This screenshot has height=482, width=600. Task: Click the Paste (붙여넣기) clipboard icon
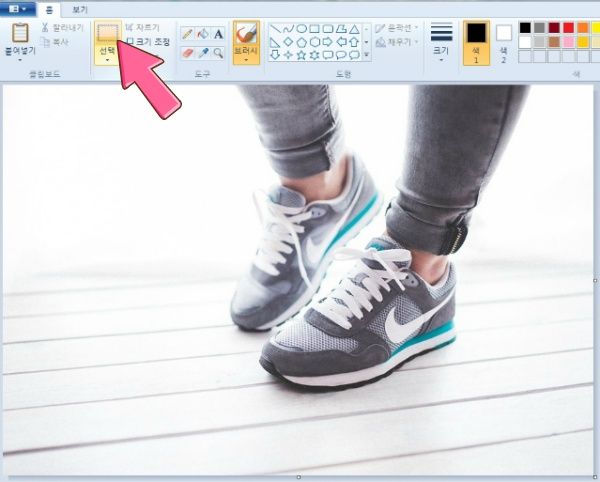(x=20, y=33)
